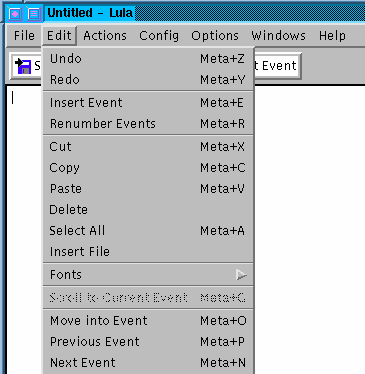
Task: Click the second title bar icon with lines
Action: click(x=34, y=14)
